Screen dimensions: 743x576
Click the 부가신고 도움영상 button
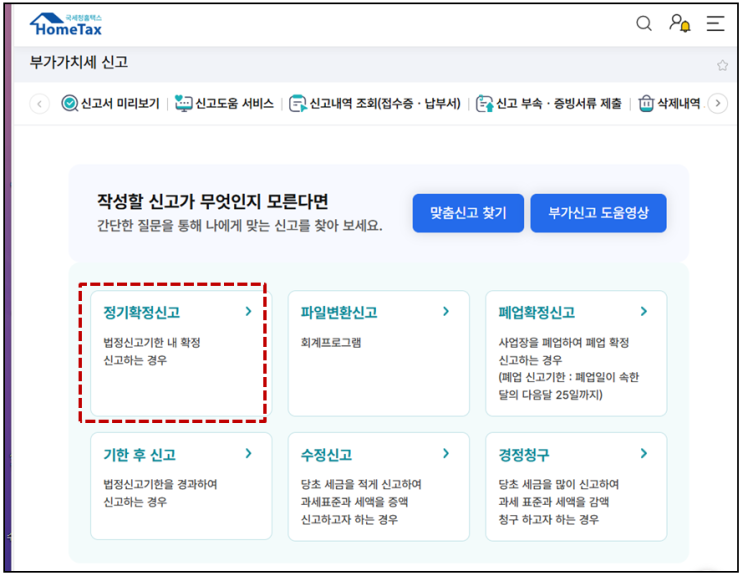click(598, 213)
